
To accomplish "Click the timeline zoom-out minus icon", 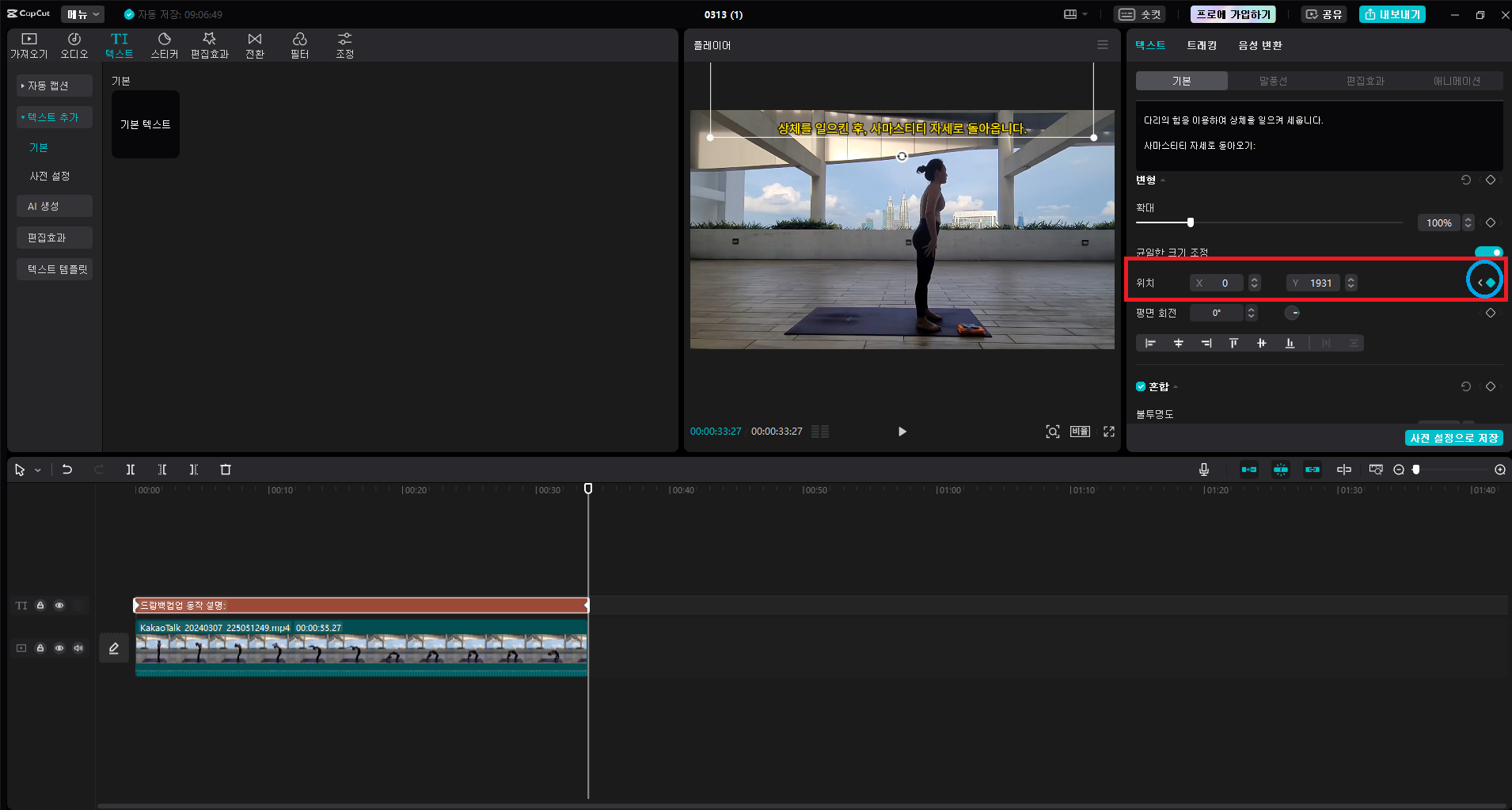I will (1399, 470).
